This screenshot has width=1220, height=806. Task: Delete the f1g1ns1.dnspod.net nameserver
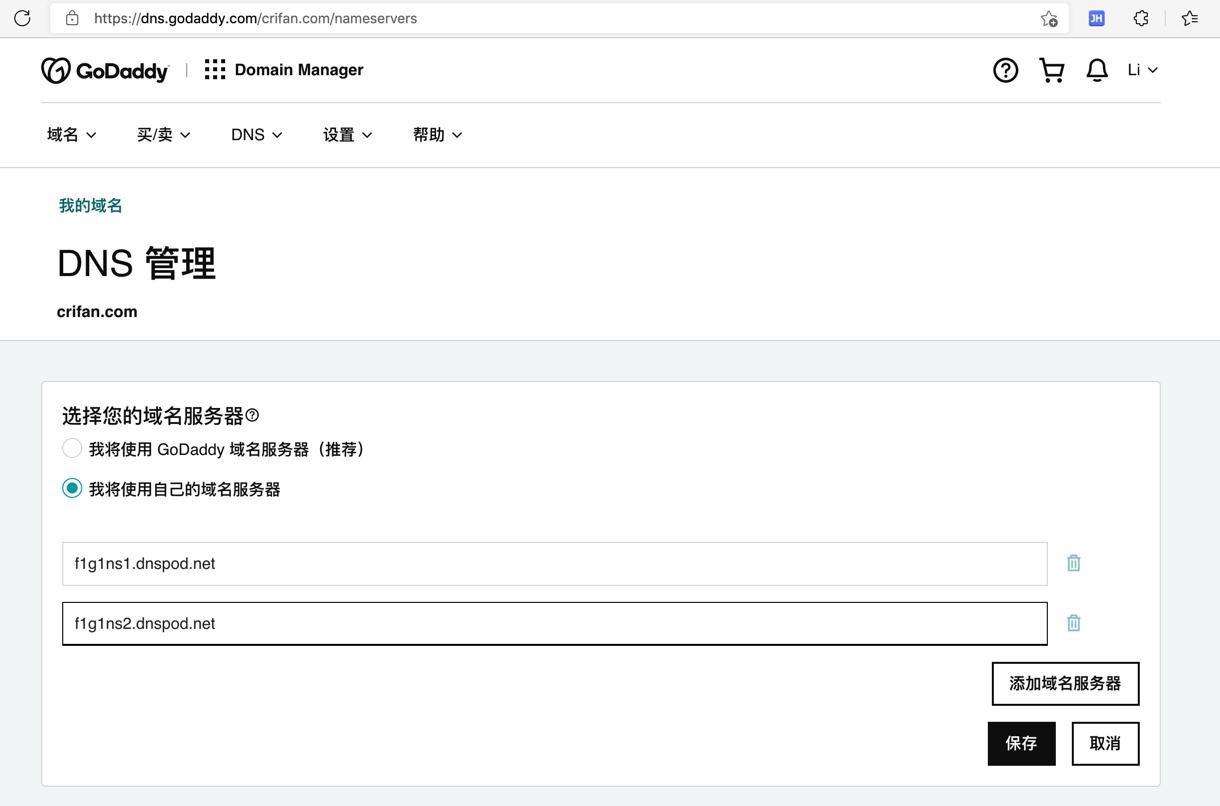click(1074, 563)
